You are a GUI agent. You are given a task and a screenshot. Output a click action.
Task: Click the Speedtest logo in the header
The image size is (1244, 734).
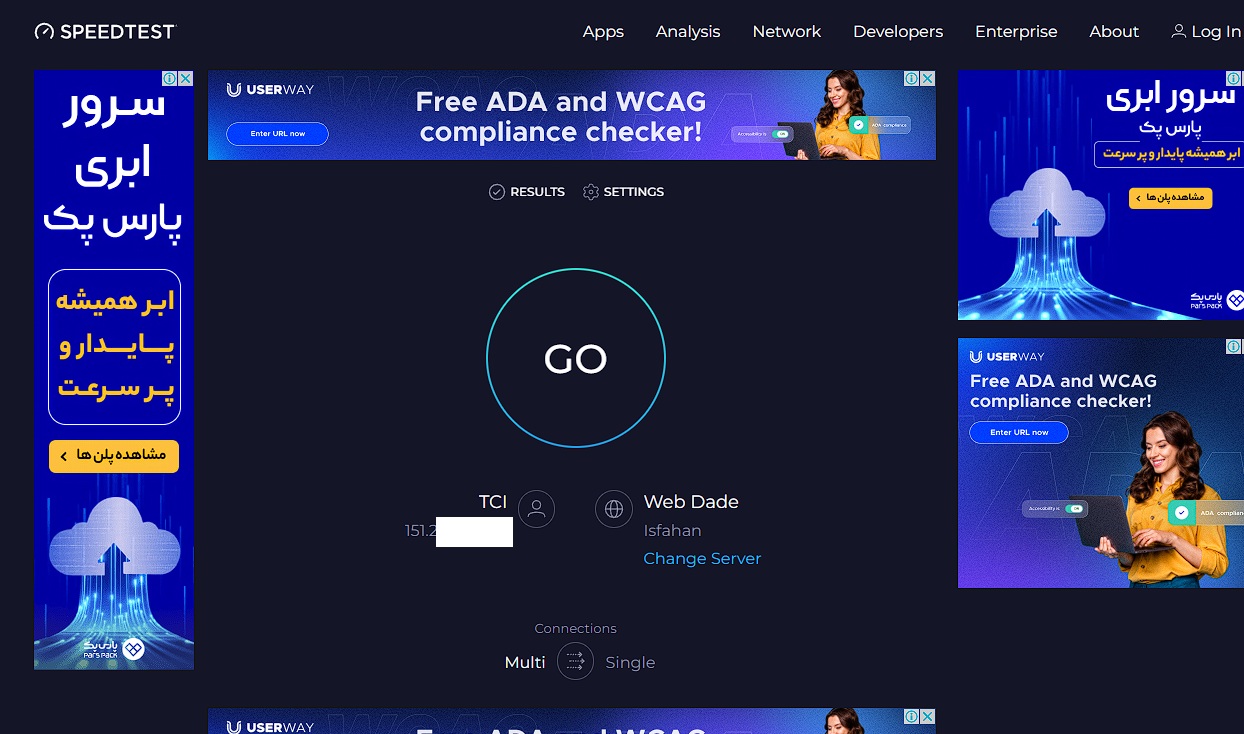click(105, 31)
